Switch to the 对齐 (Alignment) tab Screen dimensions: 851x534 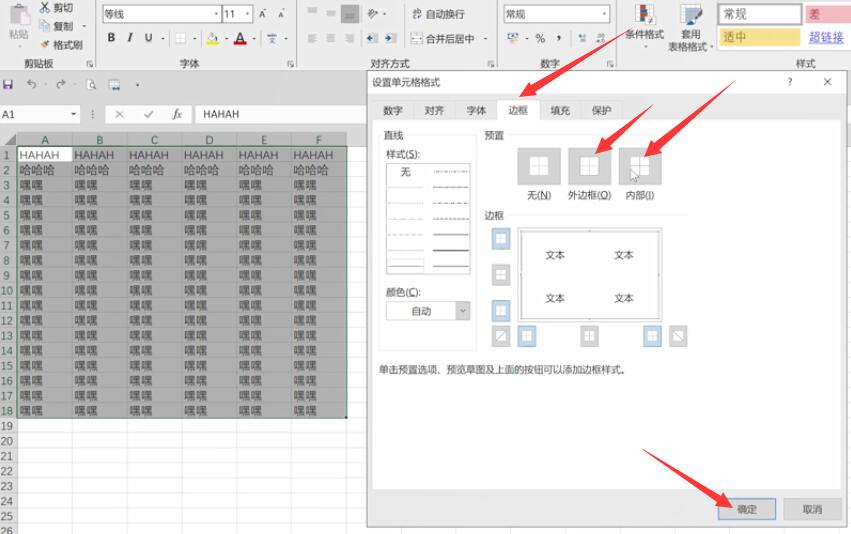434,111
